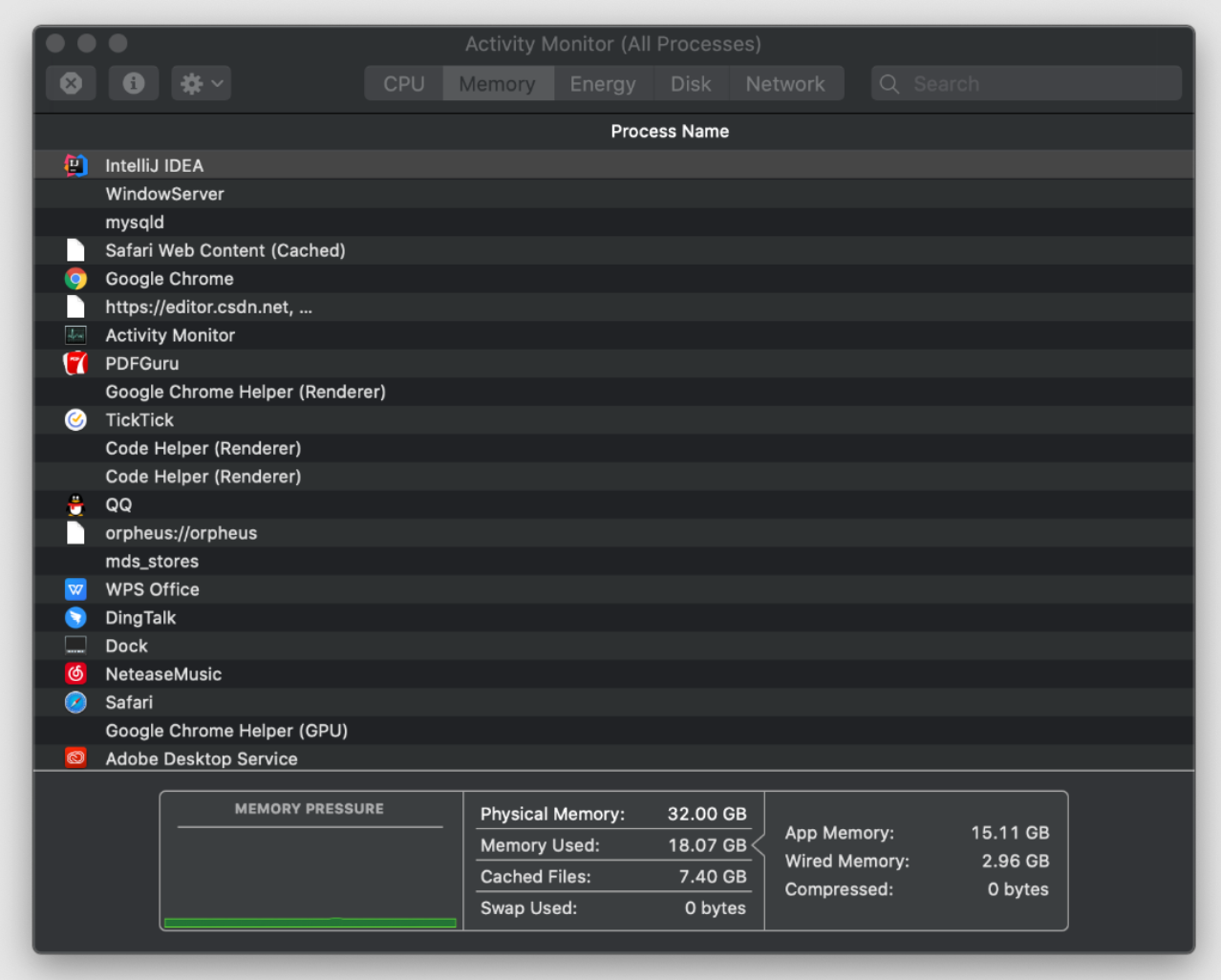Viewport: 1221px width, 980px height.
Task: Click the WPS Office icon
Action: [75, 589]
